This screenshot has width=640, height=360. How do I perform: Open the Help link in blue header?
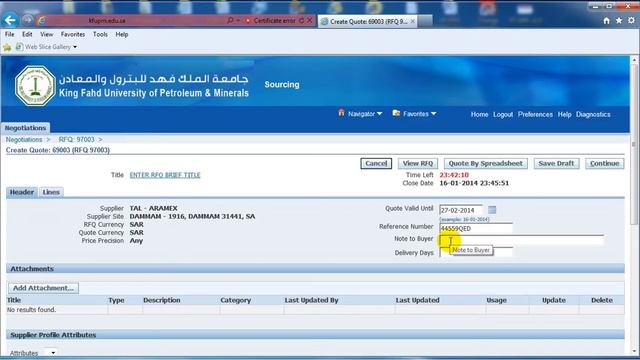tap(564, 114)
